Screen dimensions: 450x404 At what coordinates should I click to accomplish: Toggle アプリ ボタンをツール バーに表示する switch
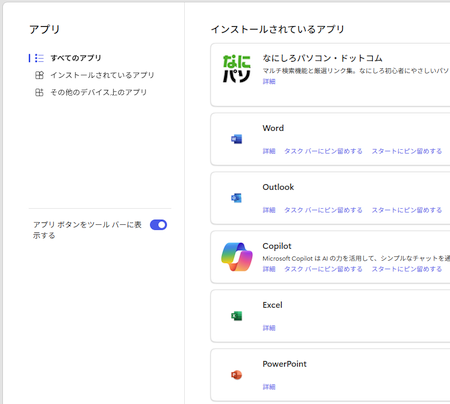pos(158,225)
